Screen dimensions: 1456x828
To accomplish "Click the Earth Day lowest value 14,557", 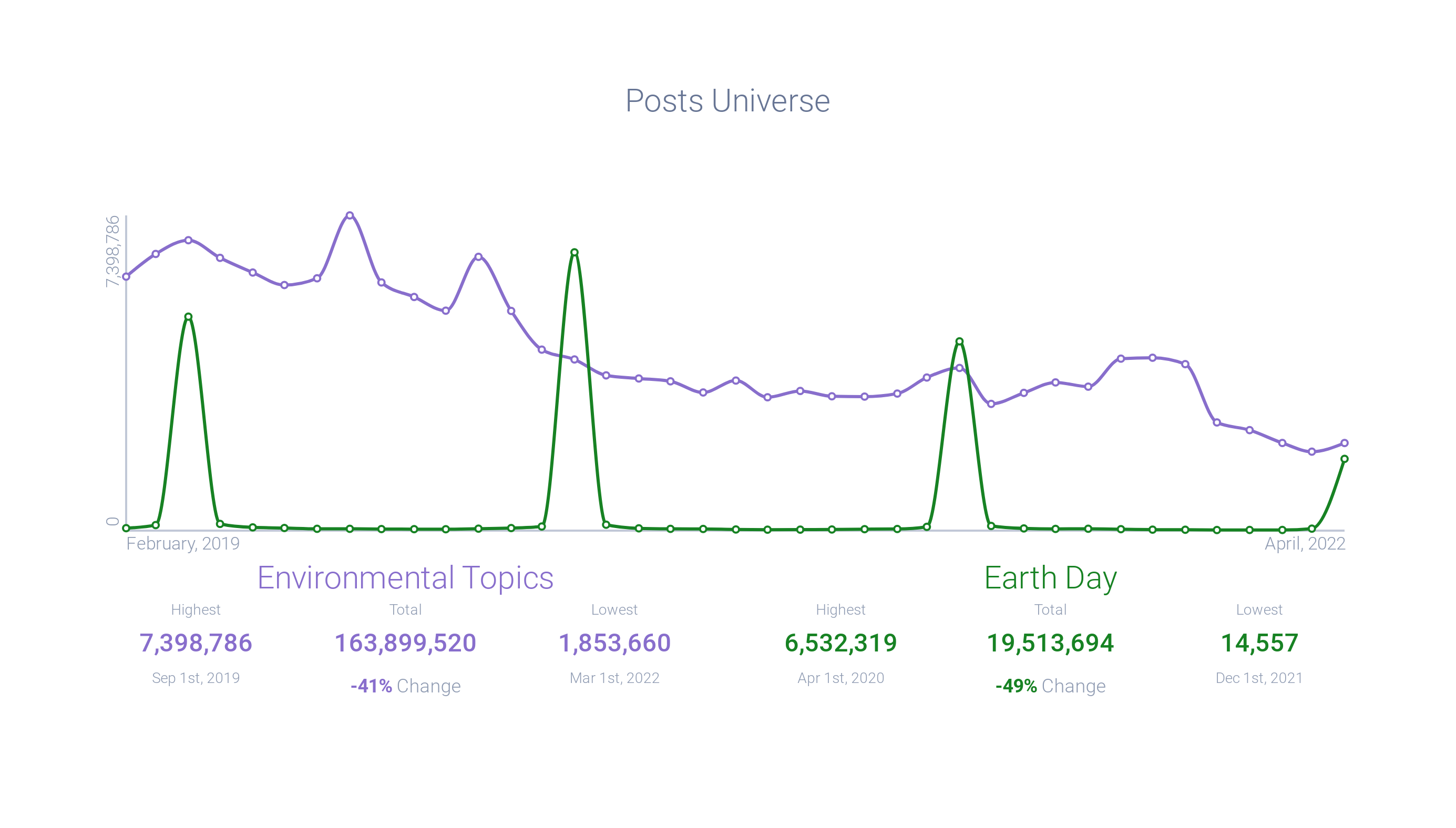I will coord(1259,643).
